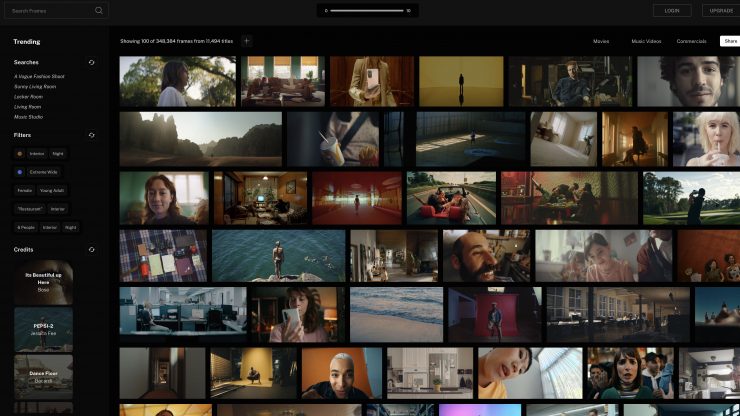
Task: Click the Share button
Action: coord(730,41)
